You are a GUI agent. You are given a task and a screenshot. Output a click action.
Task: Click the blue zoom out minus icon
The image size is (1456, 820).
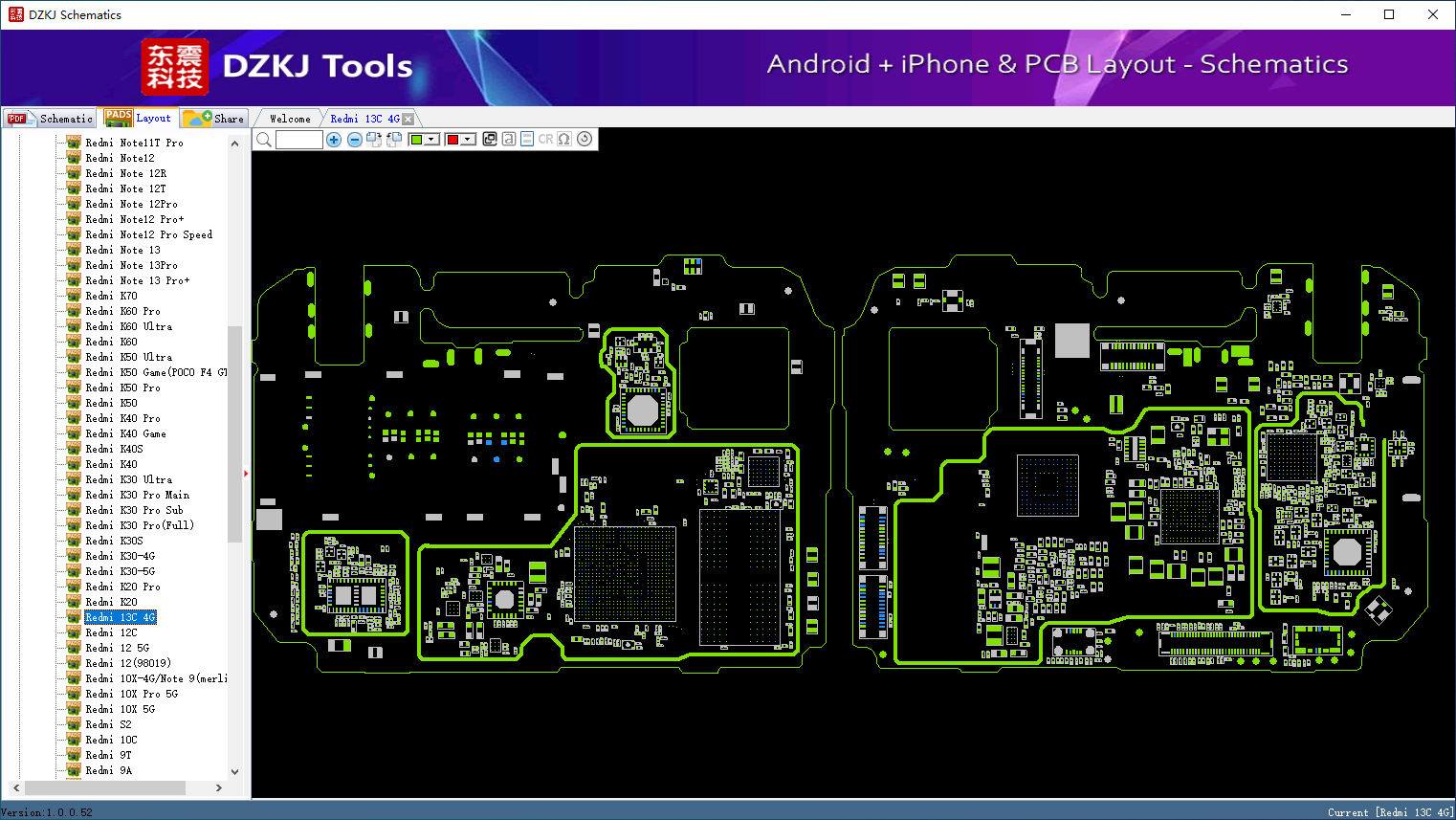355,140
